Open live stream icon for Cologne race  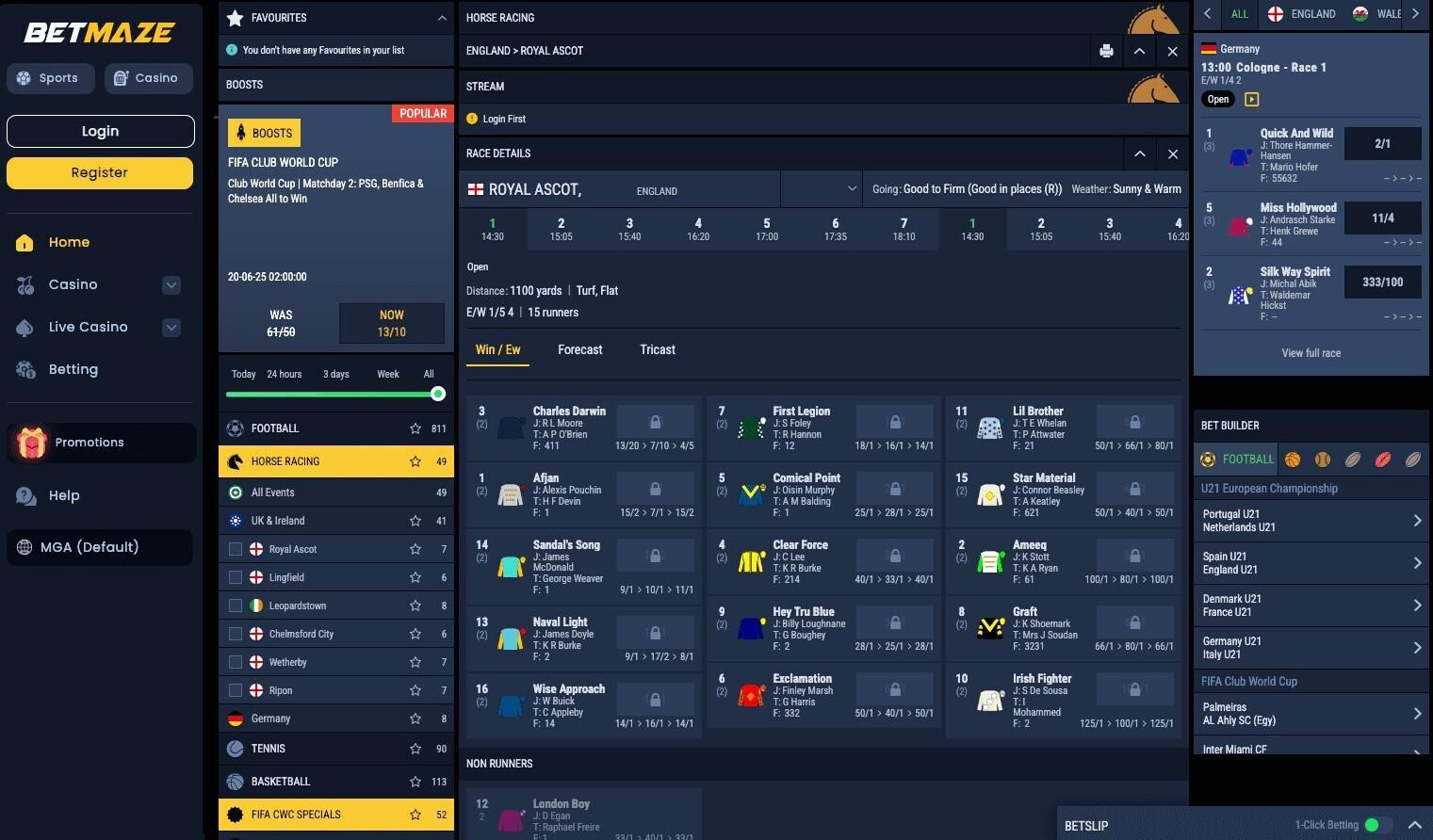click(x=1251, y=99)
